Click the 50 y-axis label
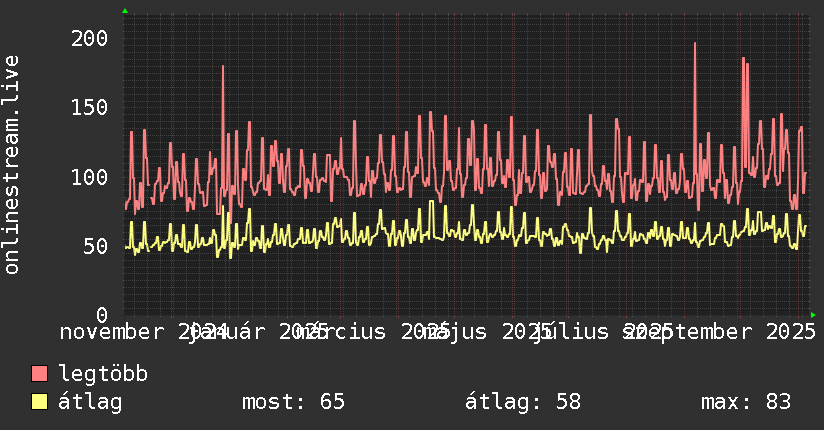The width and height of the screenshot is (824, 430). click(x=96, y=246)
